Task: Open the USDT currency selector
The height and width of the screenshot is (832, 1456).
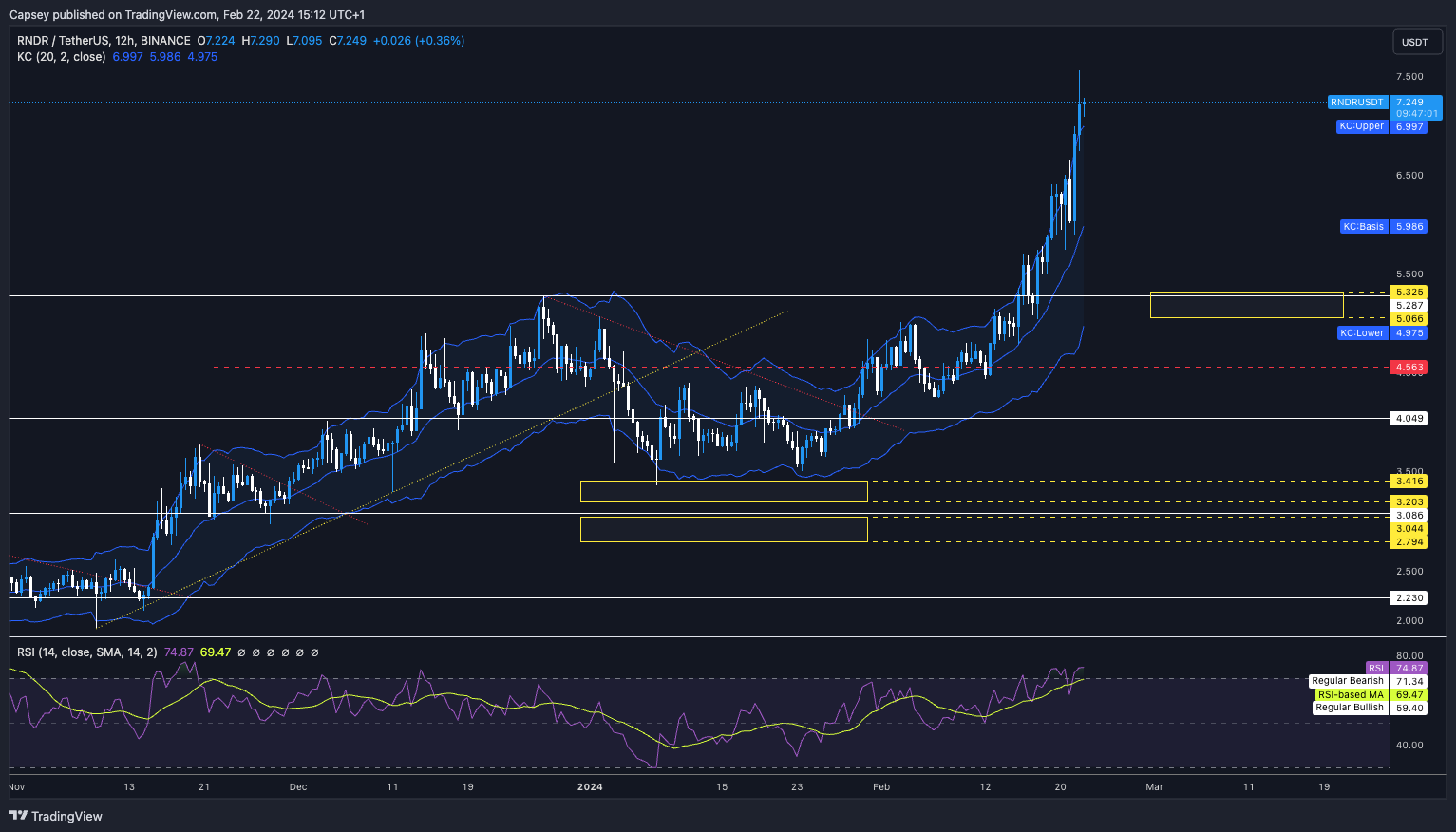Action: pyautogui.click(x=1414, y=42)
